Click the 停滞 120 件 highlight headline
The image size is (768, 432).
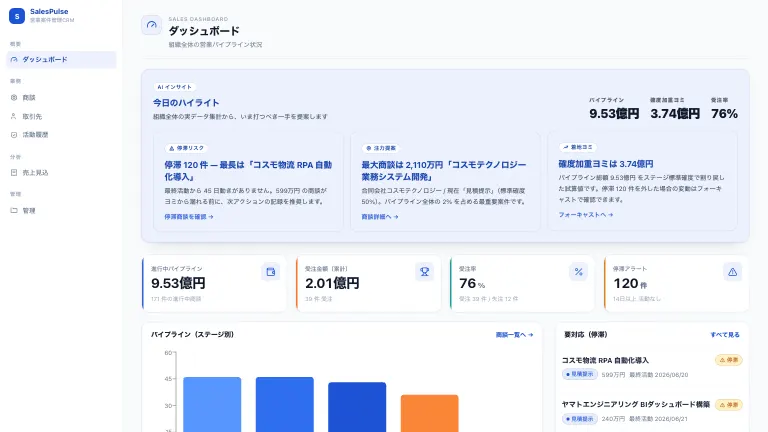coord(248,171)
